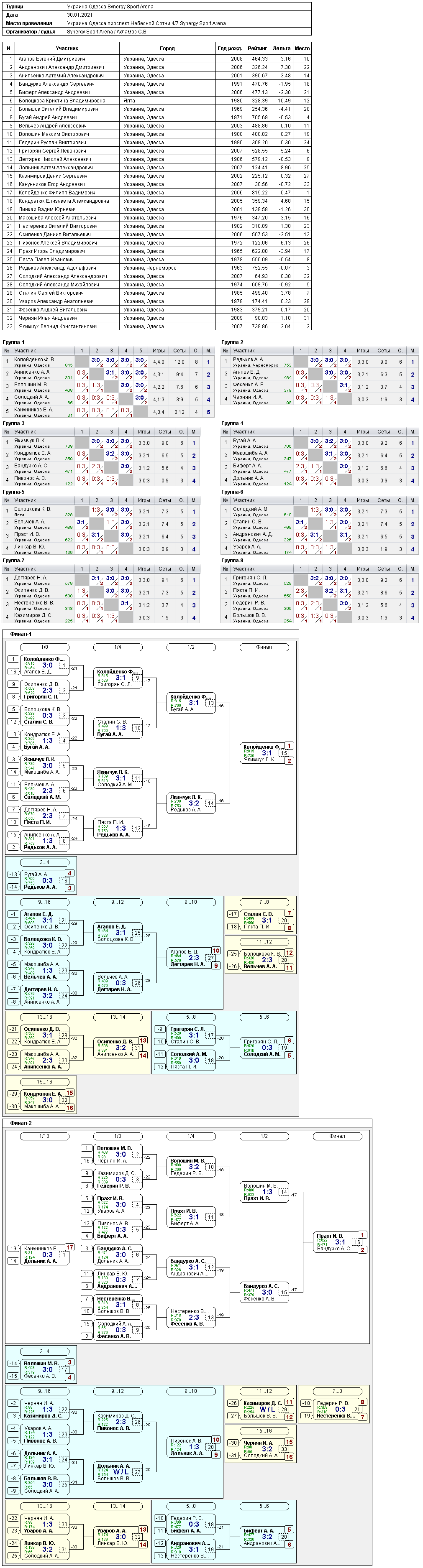Click the Группа-7 heading
This screenshot has width=423, height=1568.
click(x=14, y=560)
